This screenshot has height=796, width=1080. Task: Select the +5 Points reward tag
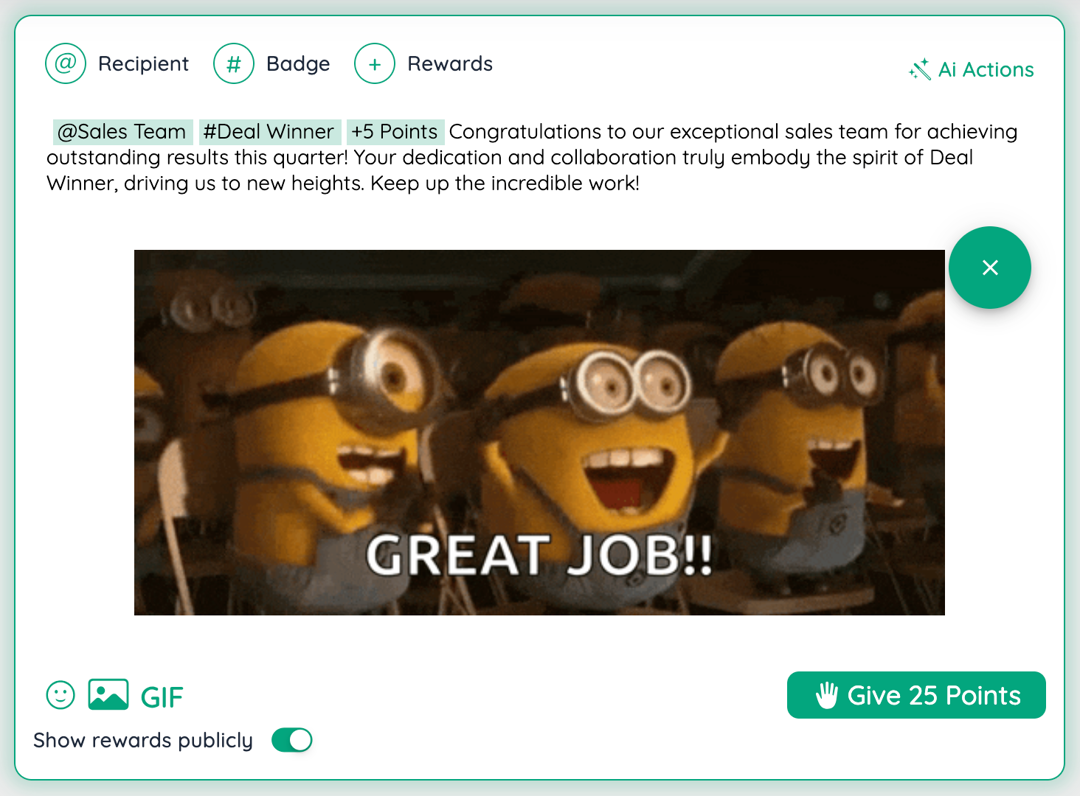[x=395, y=132]
